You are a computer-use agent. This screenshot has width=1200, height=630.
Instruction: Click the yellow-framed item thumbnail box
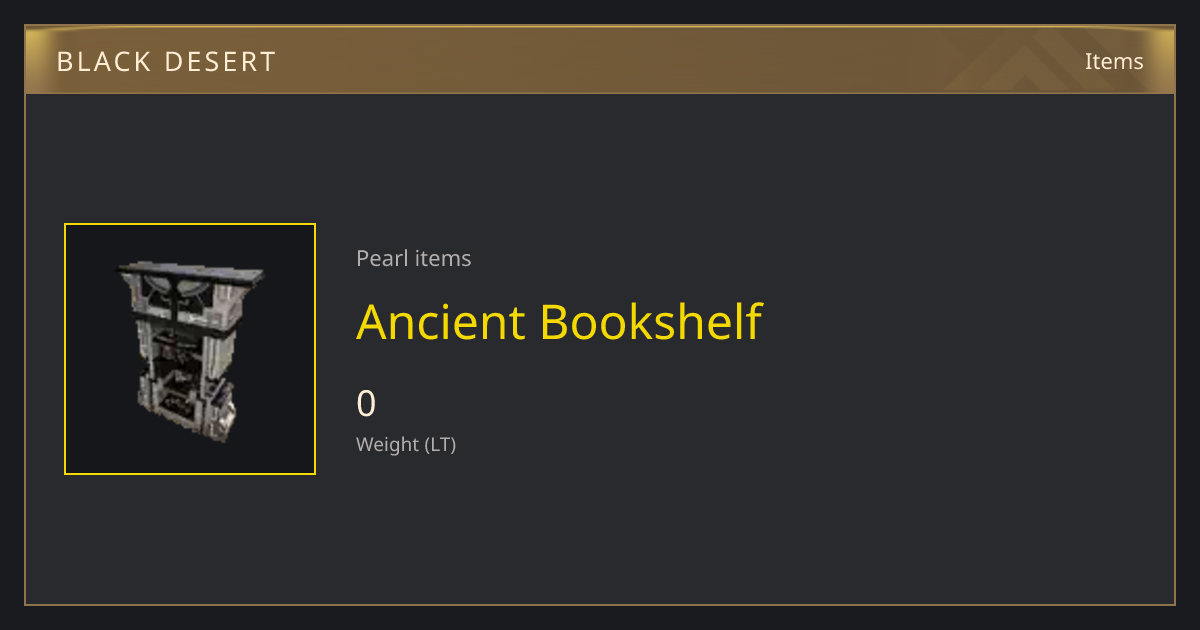click(x=190, y=349)
